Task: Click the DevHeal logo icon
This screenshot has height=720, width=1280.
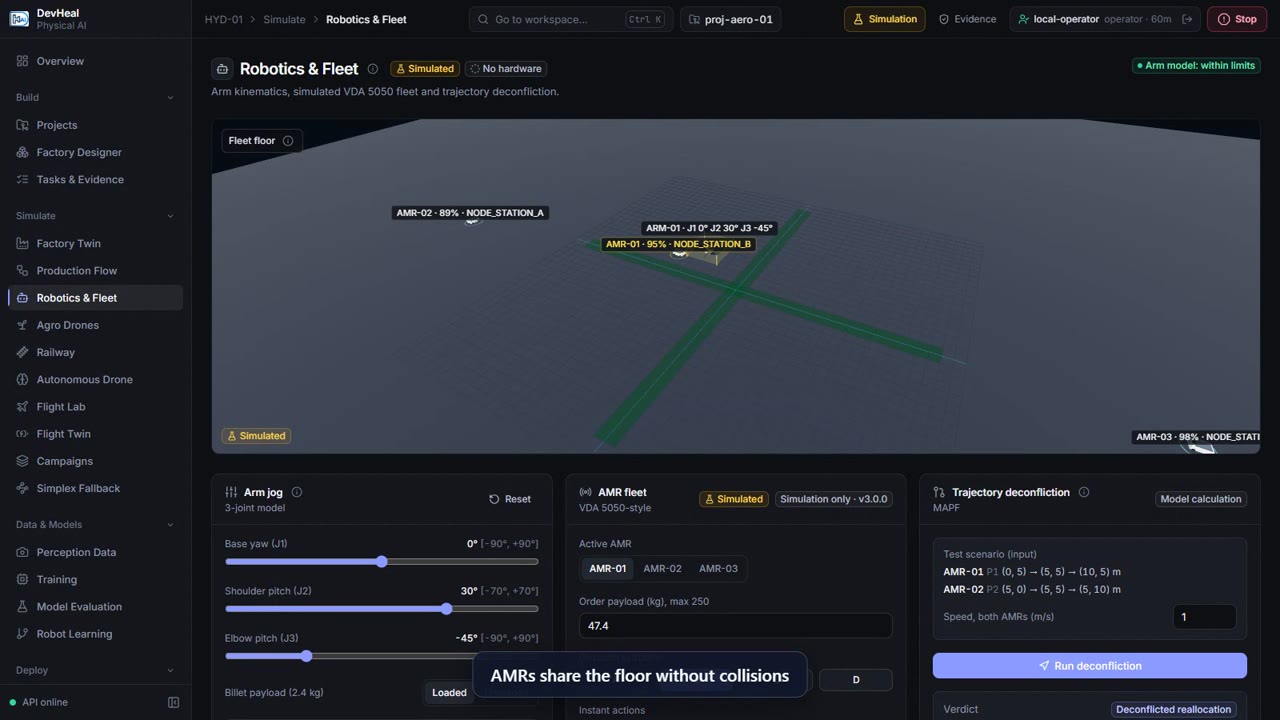Action: click(x=19, y=19)
